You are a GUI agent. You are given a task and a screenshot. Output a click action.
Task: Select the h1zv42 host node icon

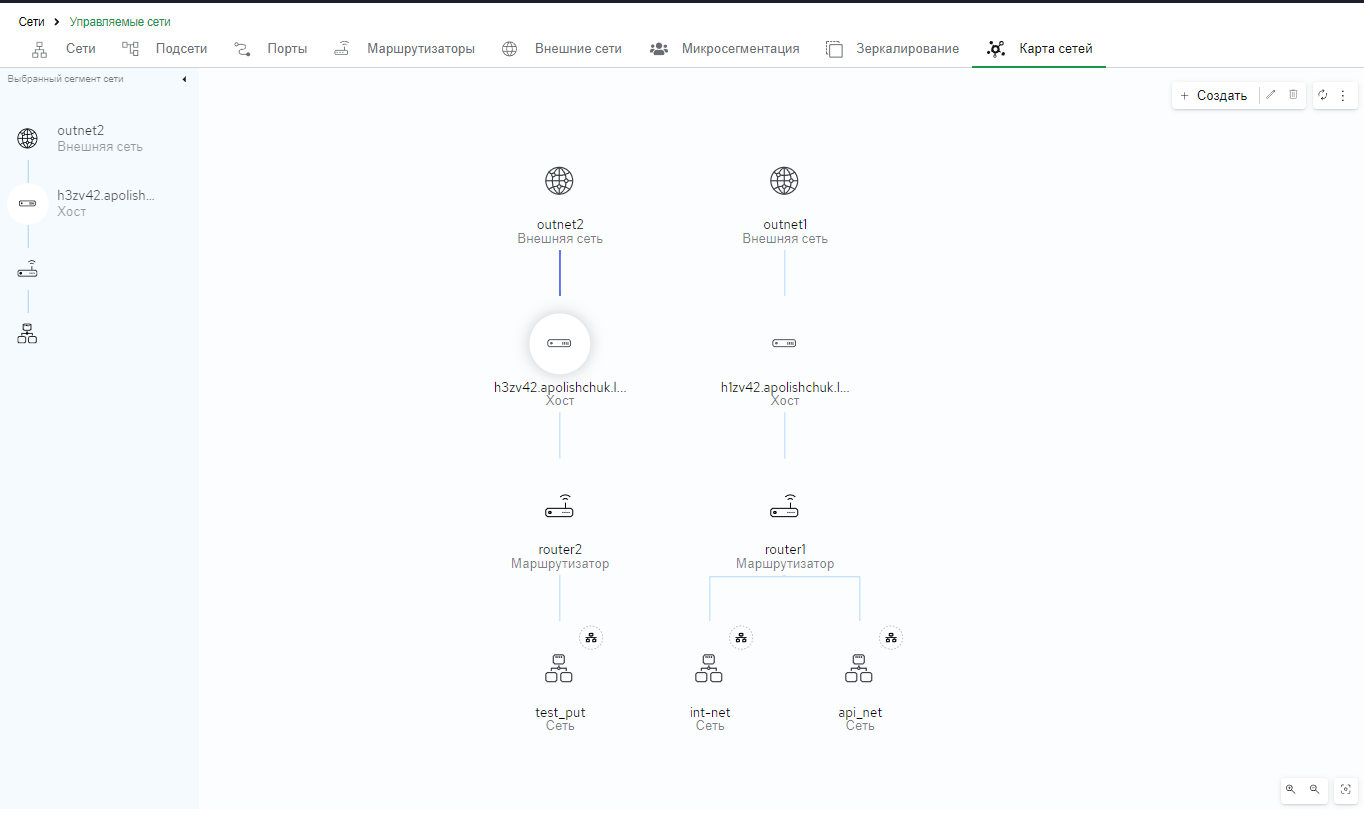tap(784, 343)
